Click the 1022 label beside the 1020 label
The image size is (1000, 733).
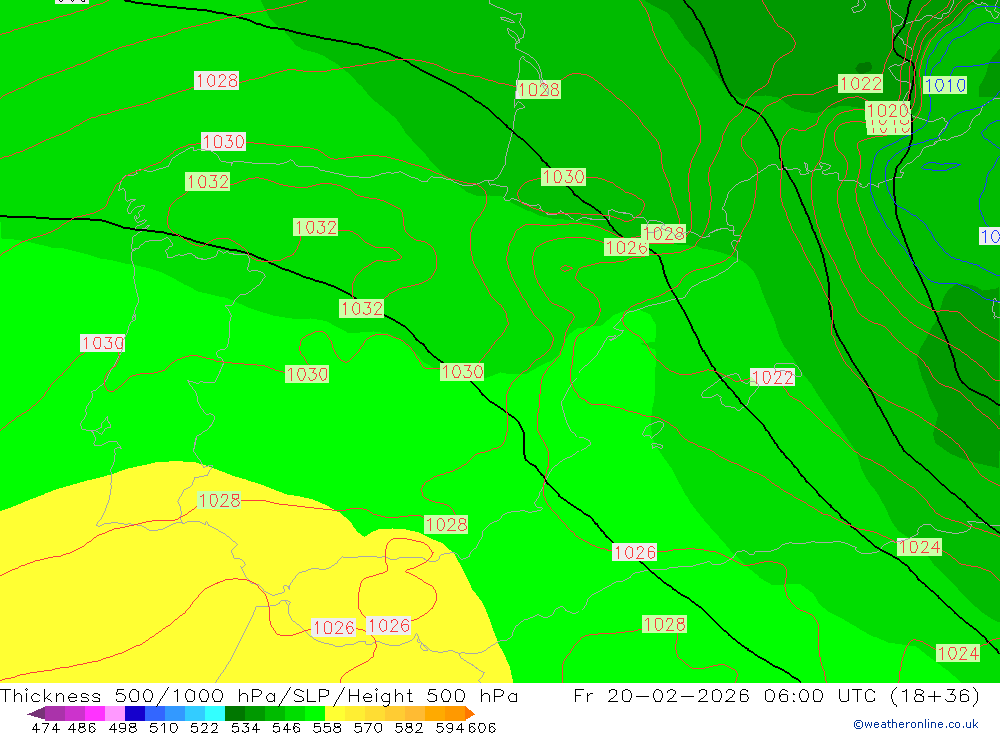pyautogui.click(x=861, y=84)
